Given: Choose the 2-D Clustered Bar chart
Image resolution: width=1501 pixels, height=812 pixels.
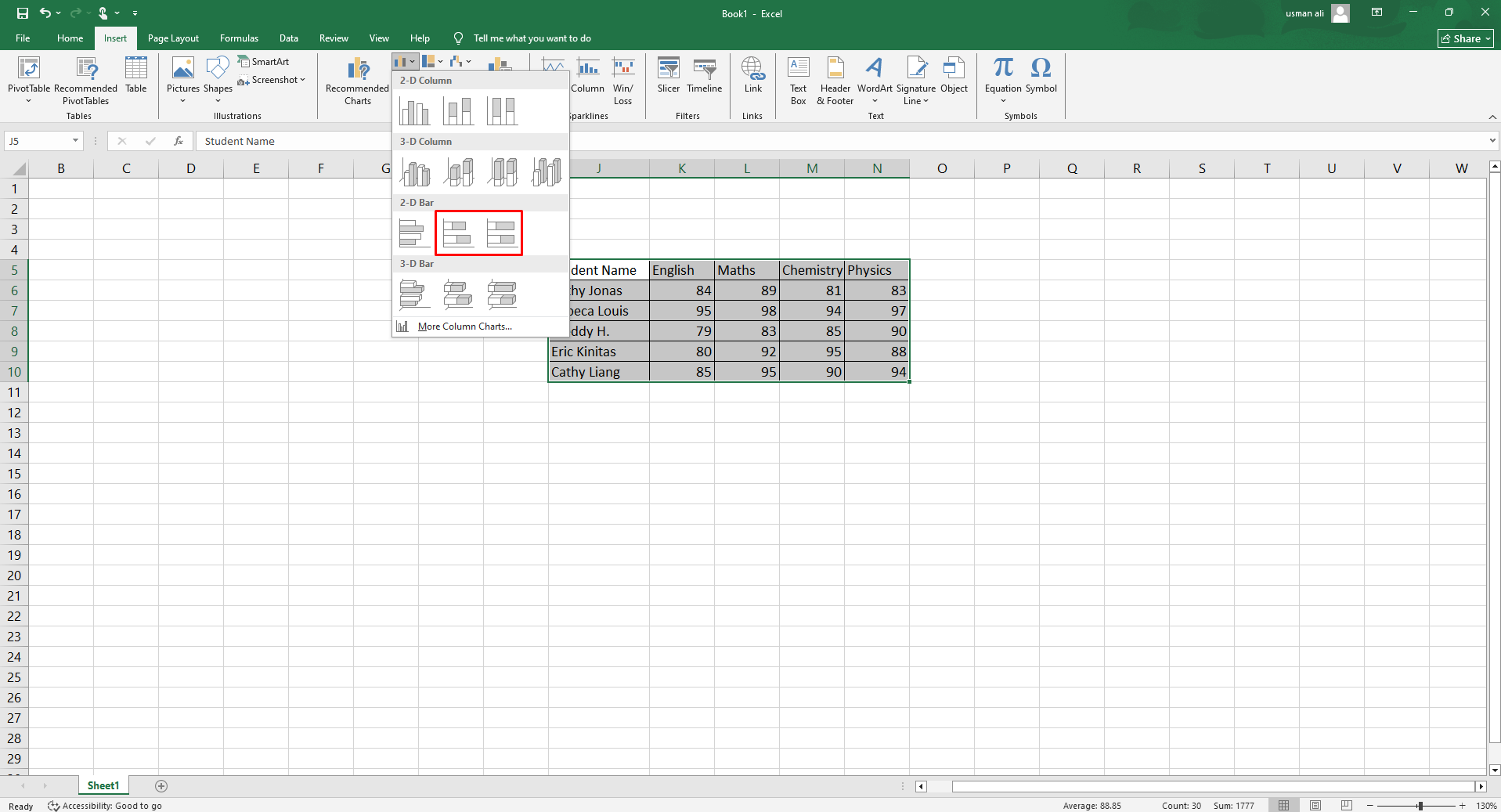Looking at the screenshot, I should click(x=414, y=233).
